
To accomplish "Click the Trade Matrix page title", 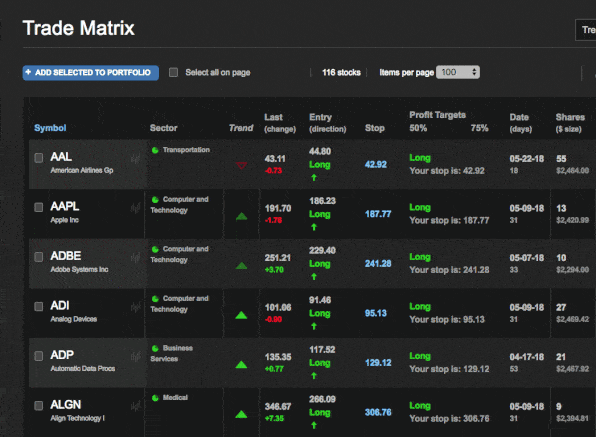I will [x=79, y=28].
